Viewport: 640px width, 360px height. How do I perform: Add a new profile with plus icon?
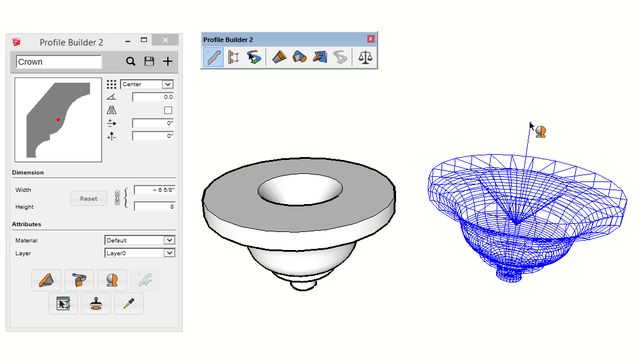167,61
